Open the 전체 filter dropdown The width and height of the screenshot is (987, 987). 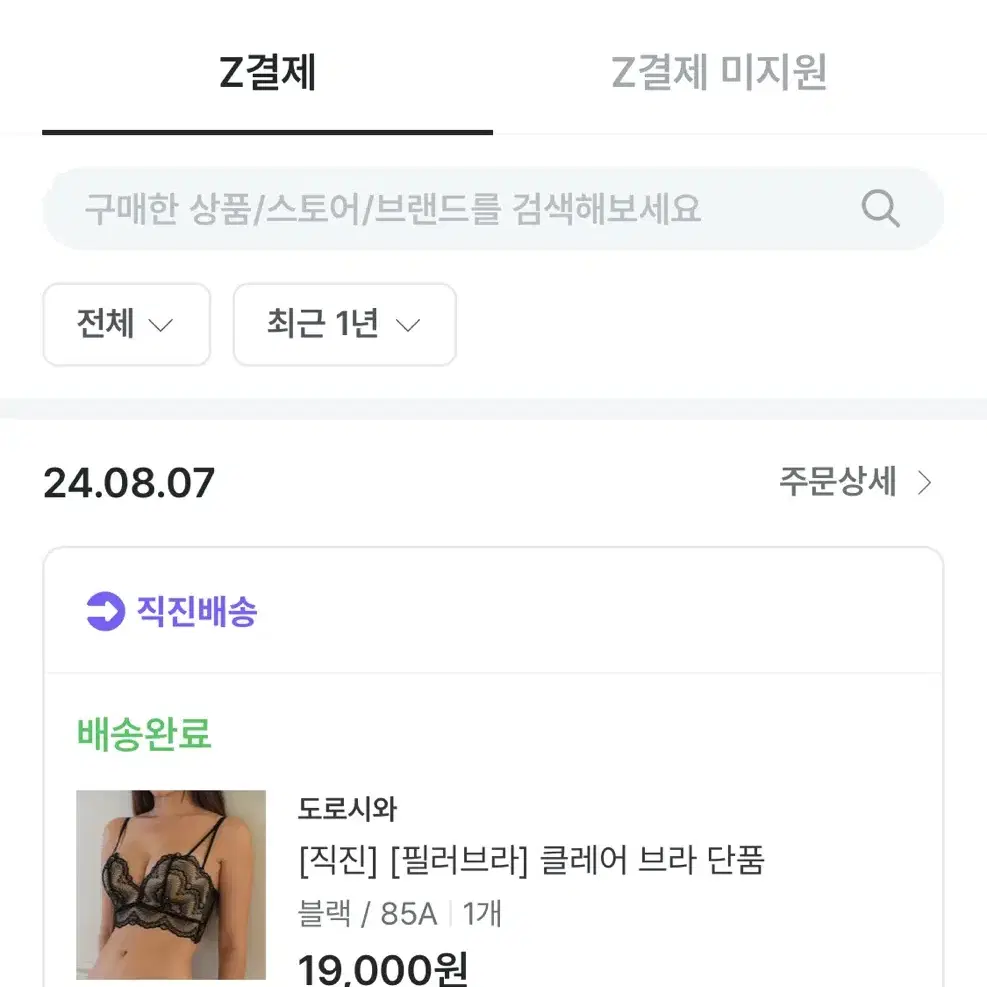tap(127, 324)
